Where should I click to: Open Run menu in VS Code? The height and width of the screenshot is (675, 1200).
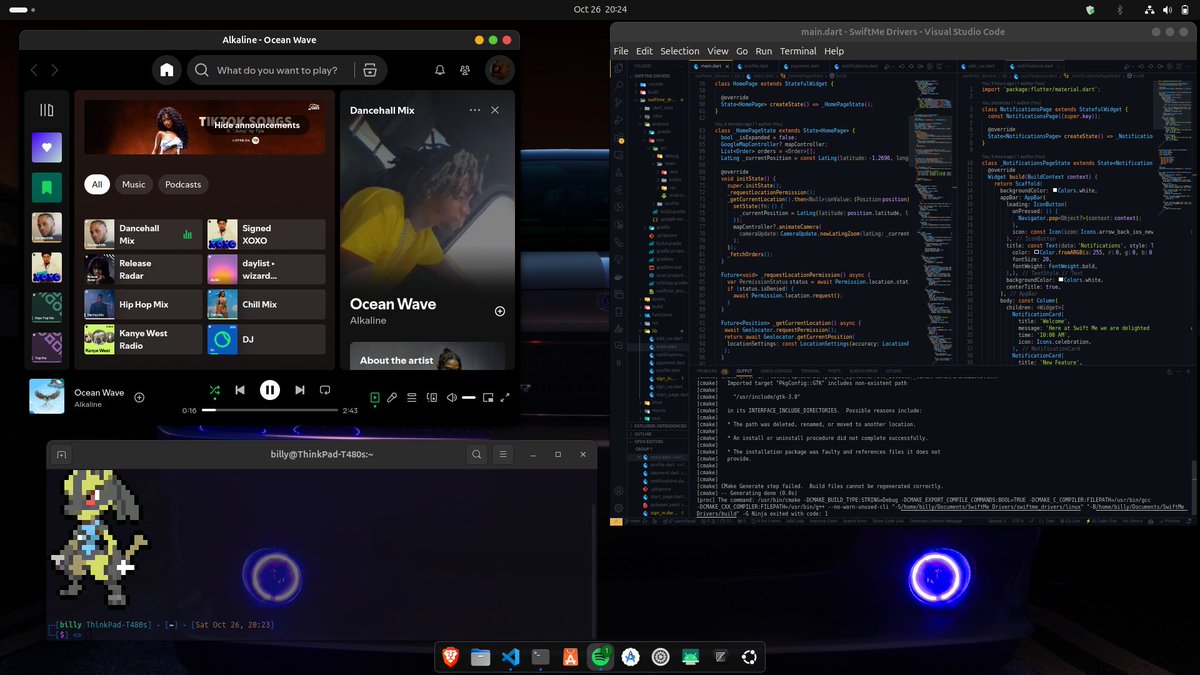coord(764,51)
